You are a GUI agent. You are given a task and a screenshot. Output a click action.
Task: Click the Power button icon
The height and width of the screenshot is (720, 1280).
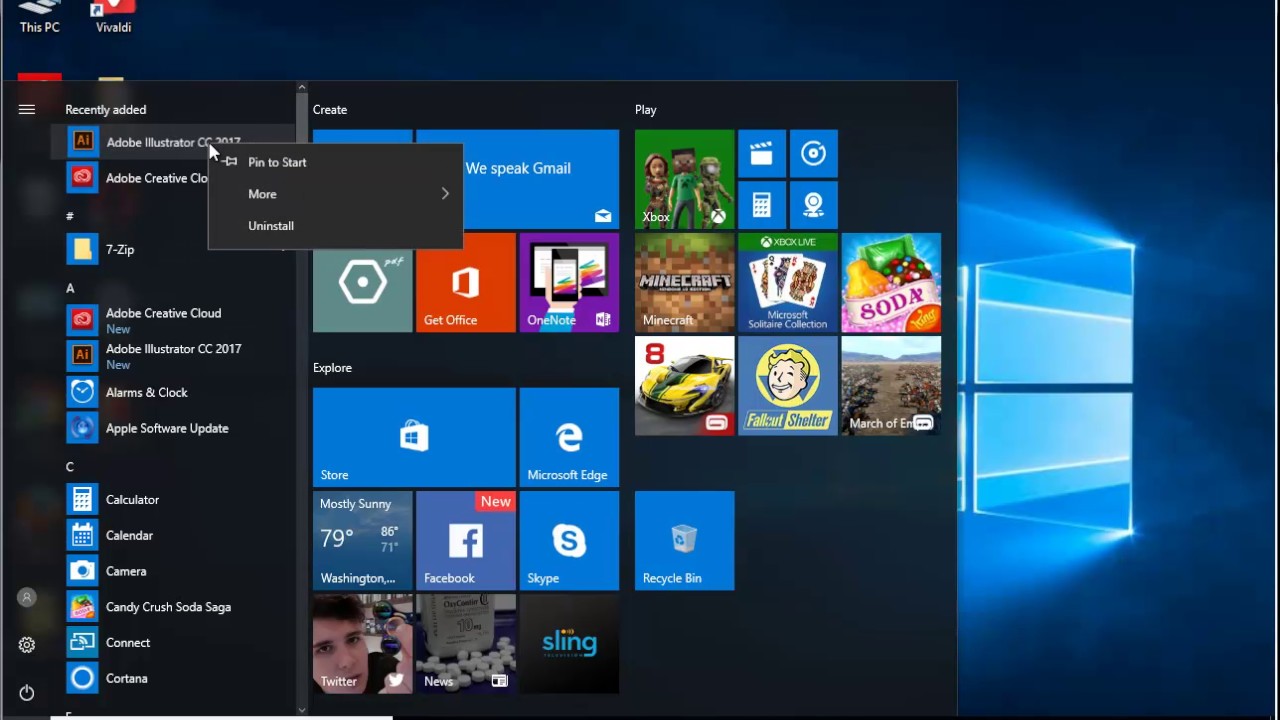point(27,692)
